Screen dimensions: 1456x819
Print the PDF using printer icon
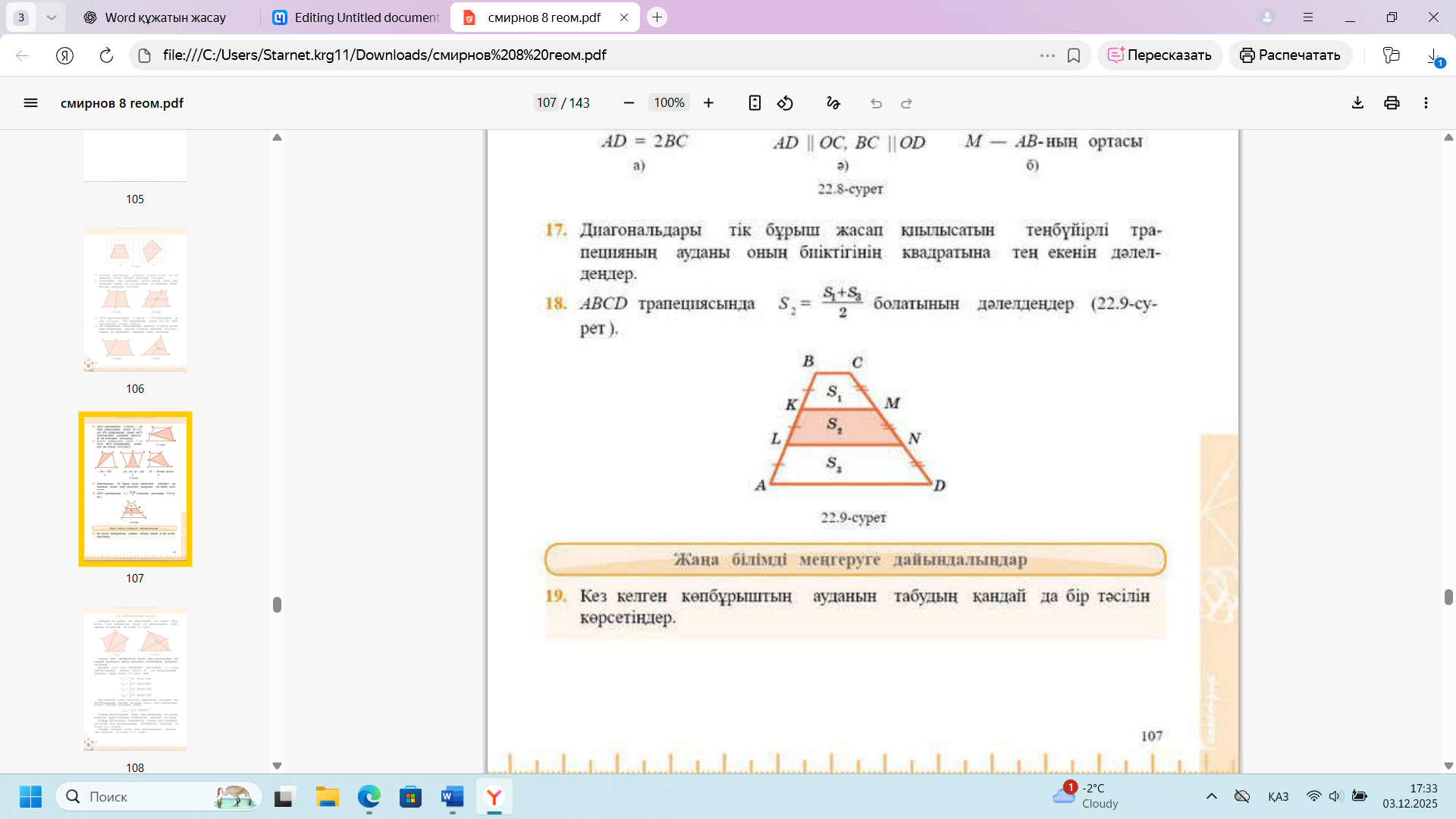(1392, 103)
